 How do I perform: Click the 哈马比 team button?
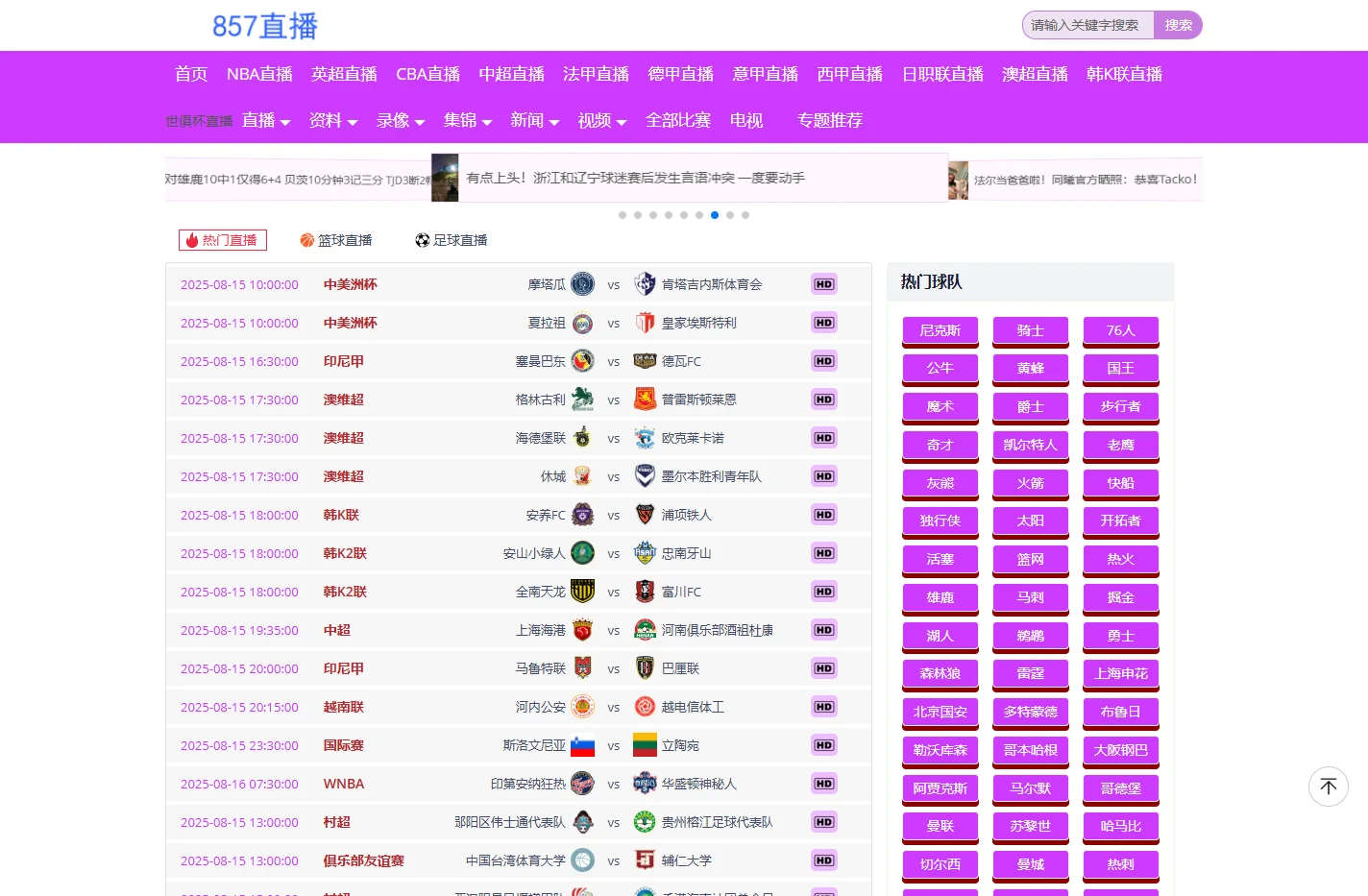point(1121,826)
